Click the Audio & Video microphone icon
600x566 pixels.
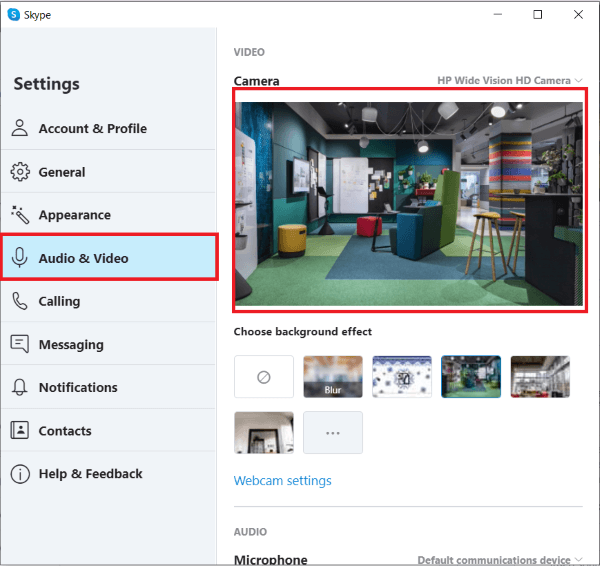(20, 258)
